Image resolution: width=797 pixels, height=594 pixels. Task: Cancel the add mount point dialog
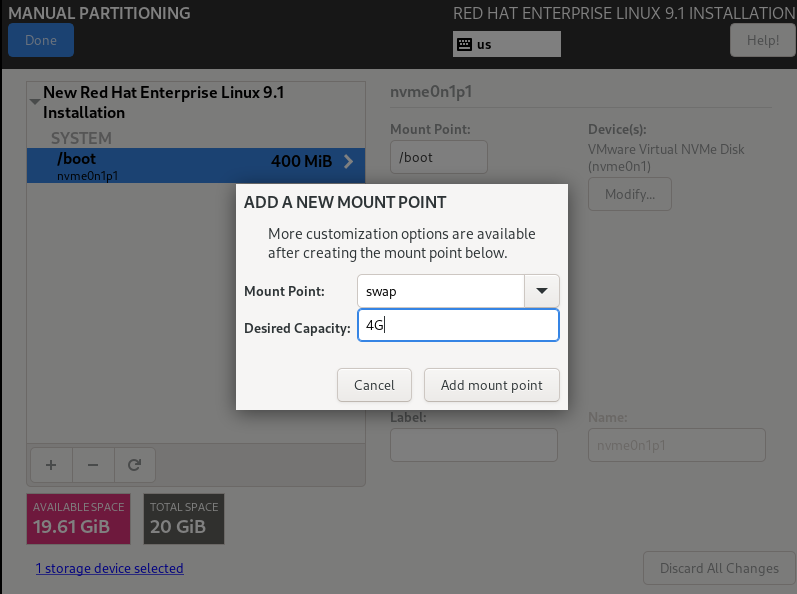(374, 385)
